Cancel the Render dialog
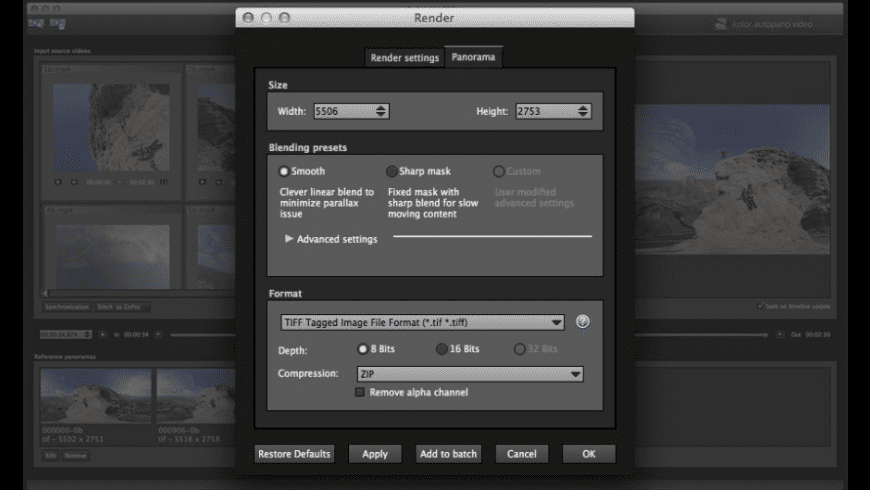The image size is (870, 490). pos(522,454)
